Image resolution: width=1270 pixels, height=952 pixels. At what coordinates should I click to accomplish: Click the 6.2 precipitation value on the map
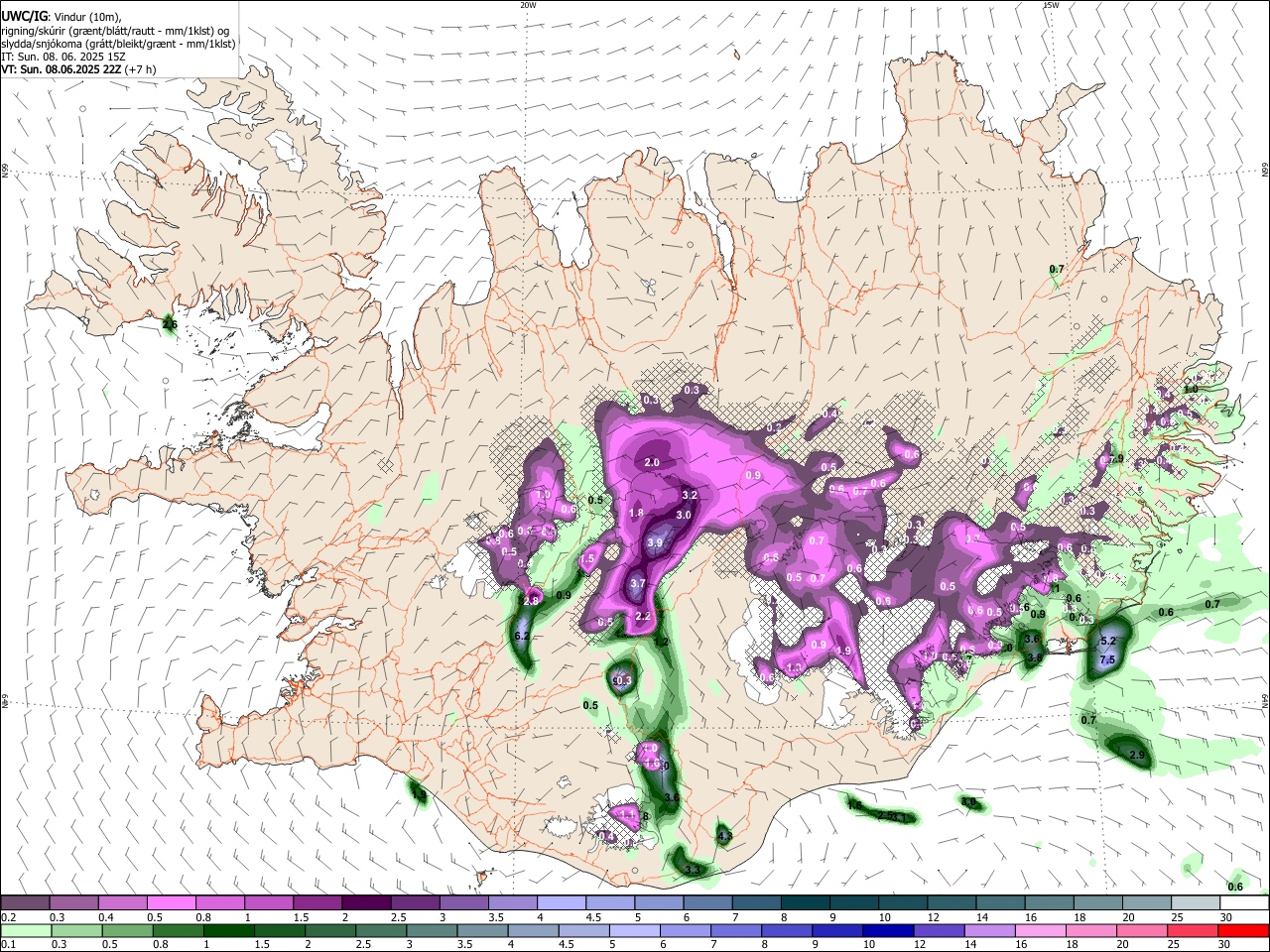pos(522,636)
